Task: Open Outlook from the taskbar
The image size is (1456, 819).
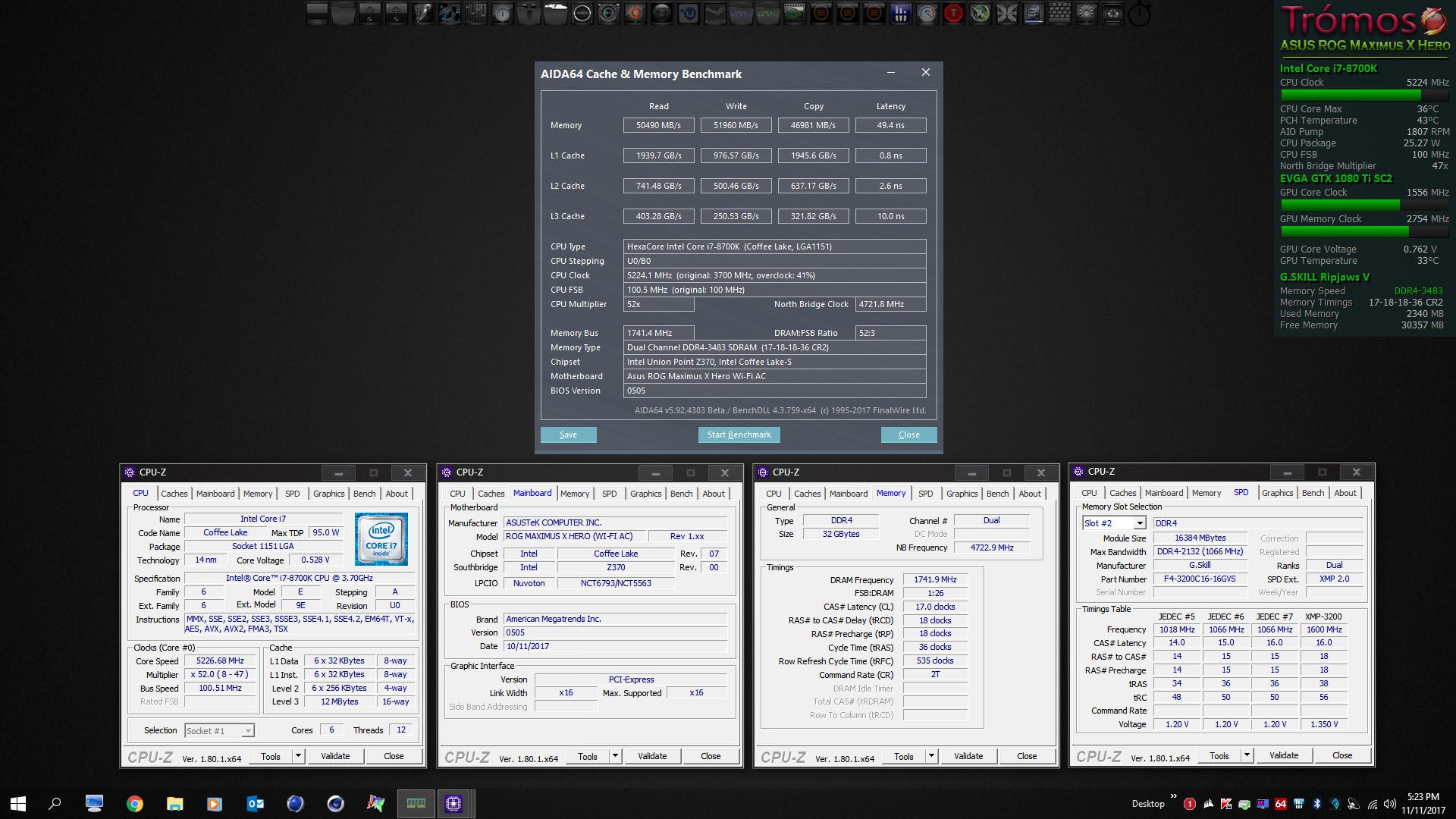Action: [256, 804]
